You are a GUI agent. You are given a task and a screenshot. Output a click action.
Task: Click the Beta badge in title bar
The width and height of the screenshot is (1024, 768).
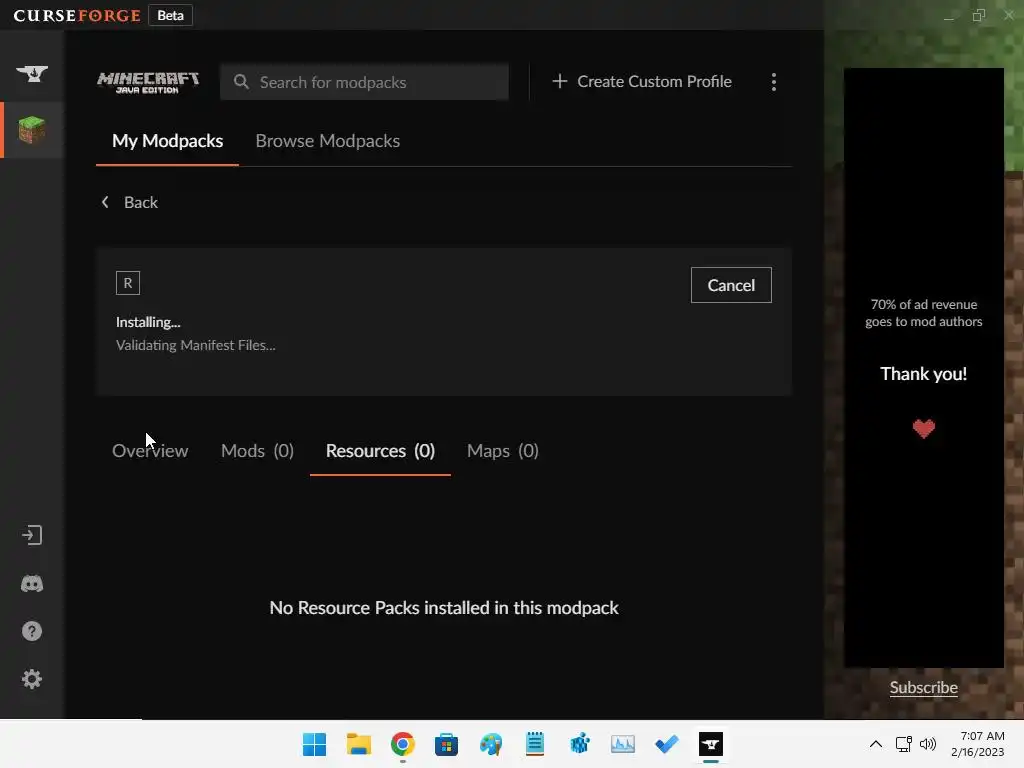pos(170,15)
